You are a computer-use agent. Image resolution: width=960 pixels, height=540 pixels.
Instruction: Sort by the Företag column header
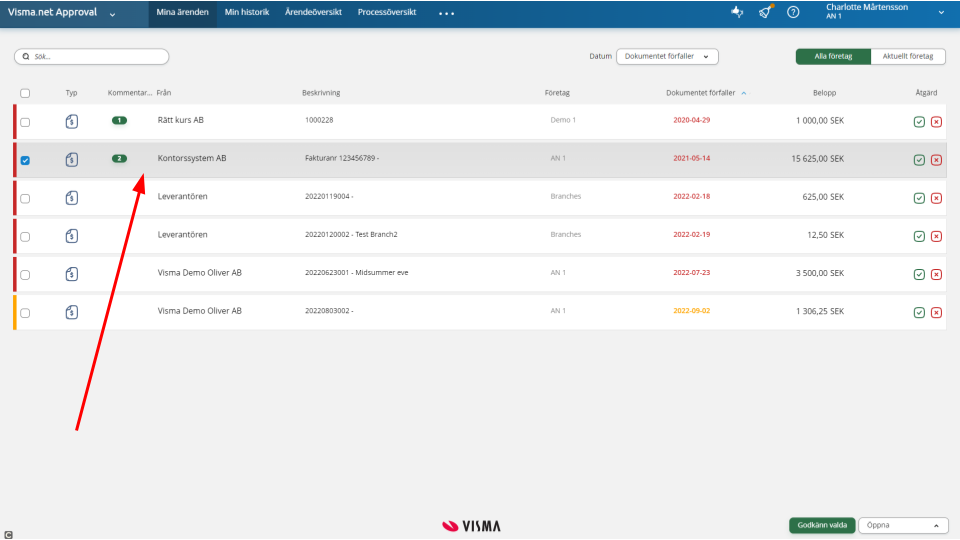[557, 93]
